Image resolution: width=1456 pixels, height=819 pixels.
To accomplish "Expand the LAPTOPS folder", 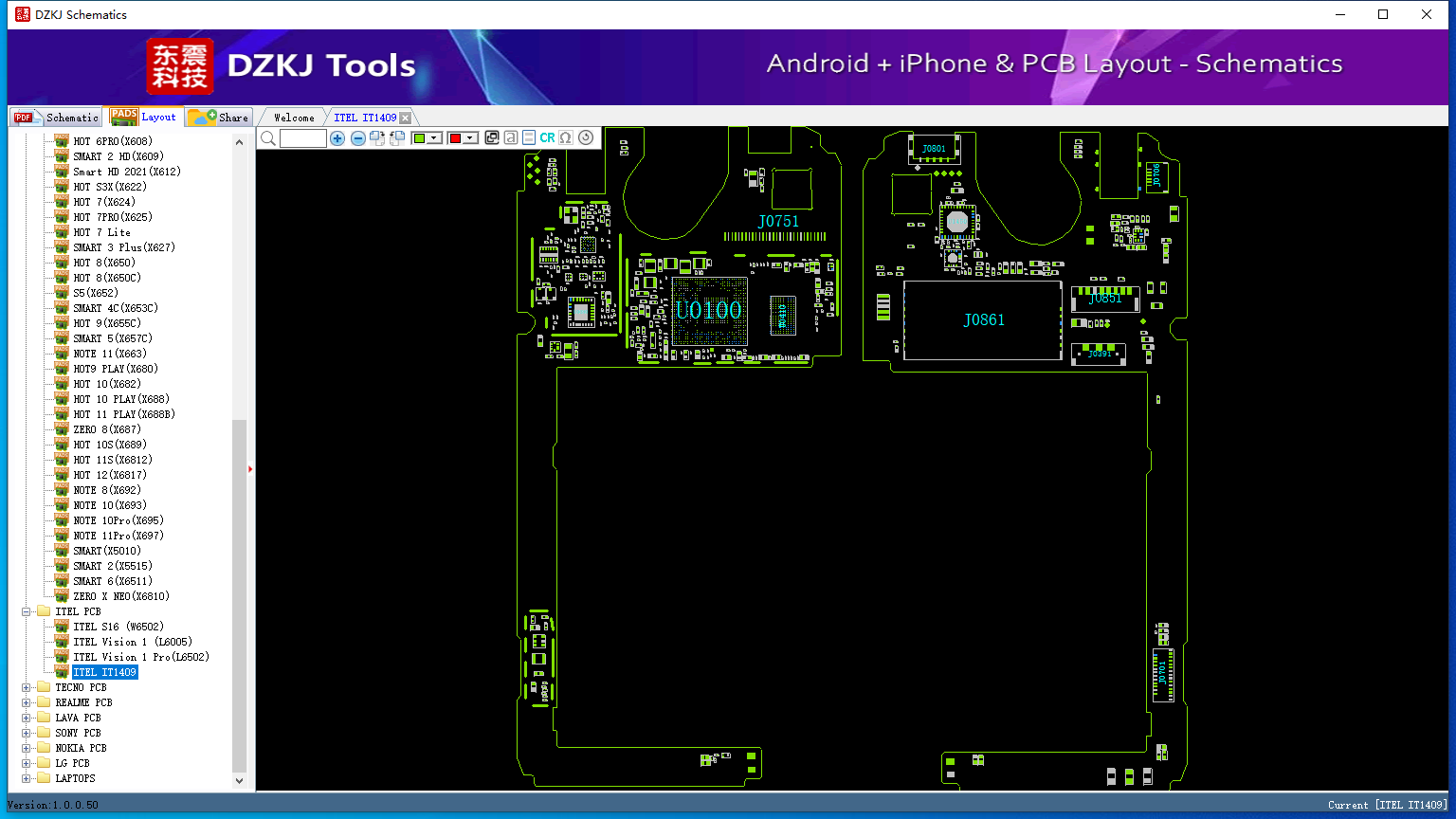I will tap(27, 778).
